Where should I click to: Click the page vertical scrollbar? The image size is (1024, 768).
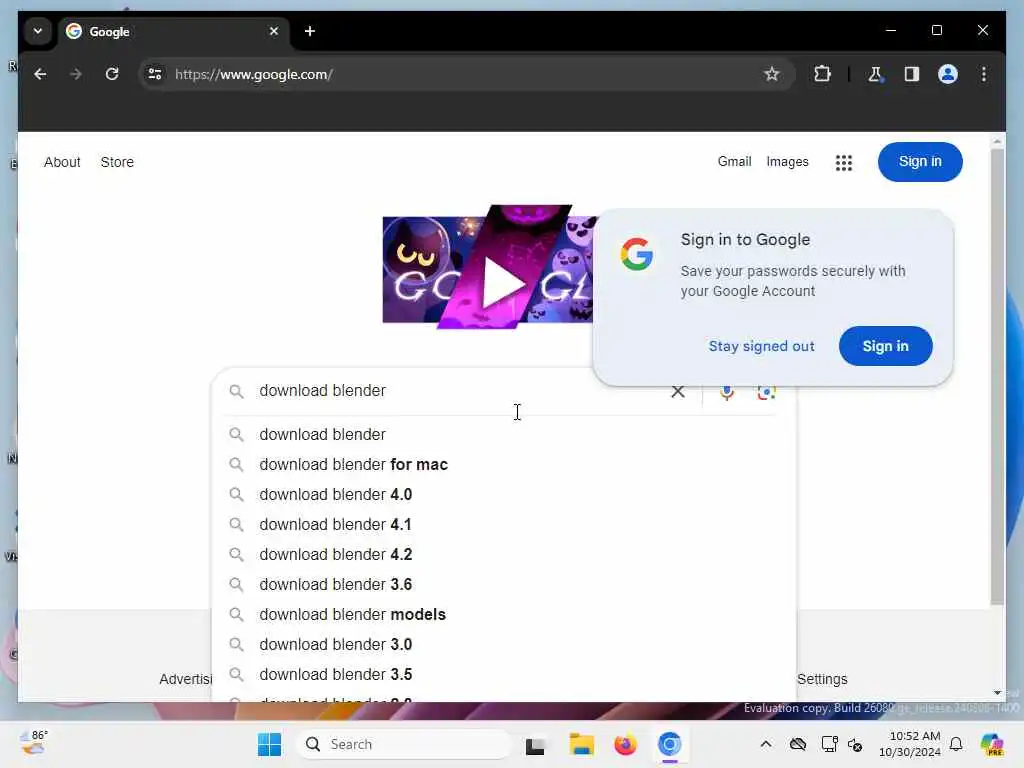point(997,377)
